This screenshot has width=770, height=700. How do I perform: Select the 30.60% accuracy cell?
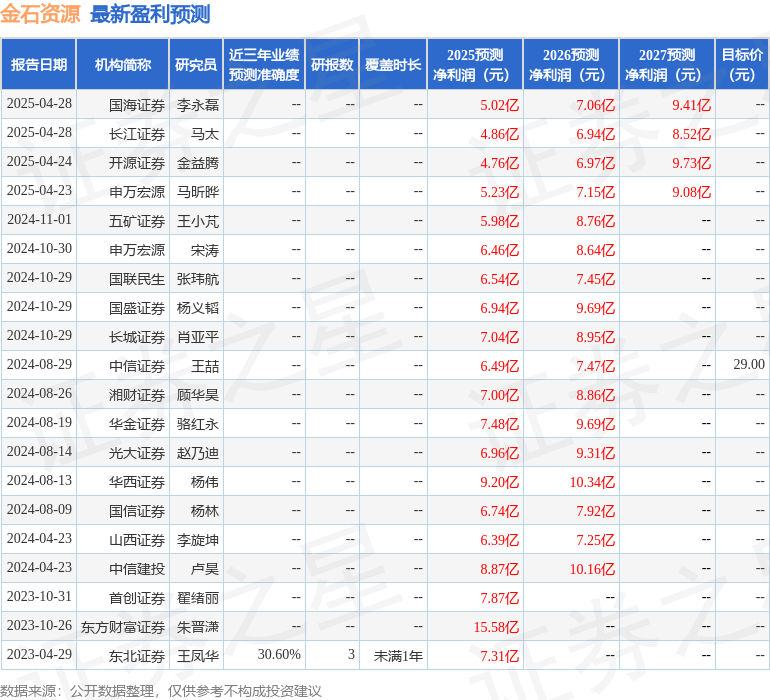[279, 656]
